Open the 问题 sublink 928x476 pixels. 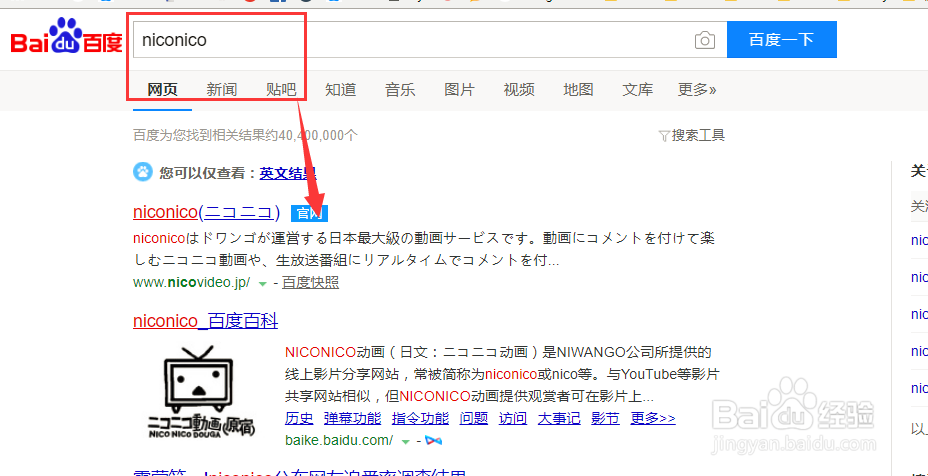click(473, 419)
